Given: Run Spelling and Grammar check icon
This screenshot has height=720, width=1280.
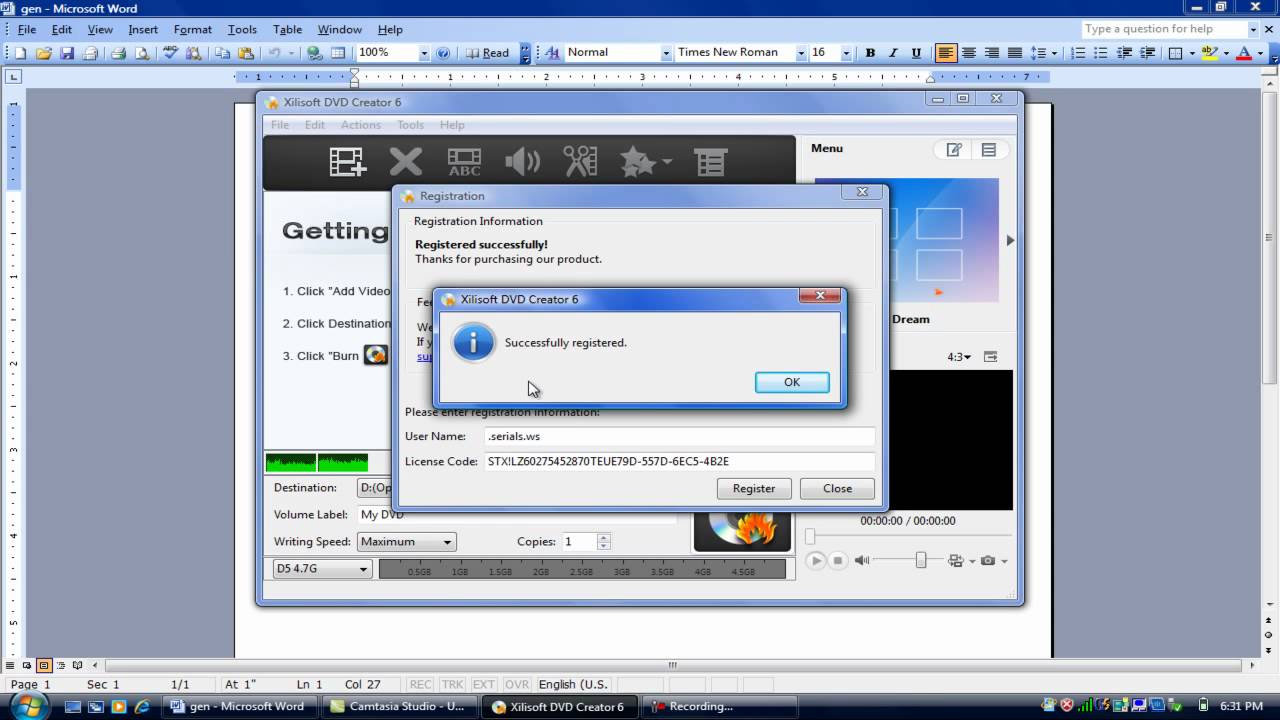Looking at the screenshot, I should click(x=170, y=53).
